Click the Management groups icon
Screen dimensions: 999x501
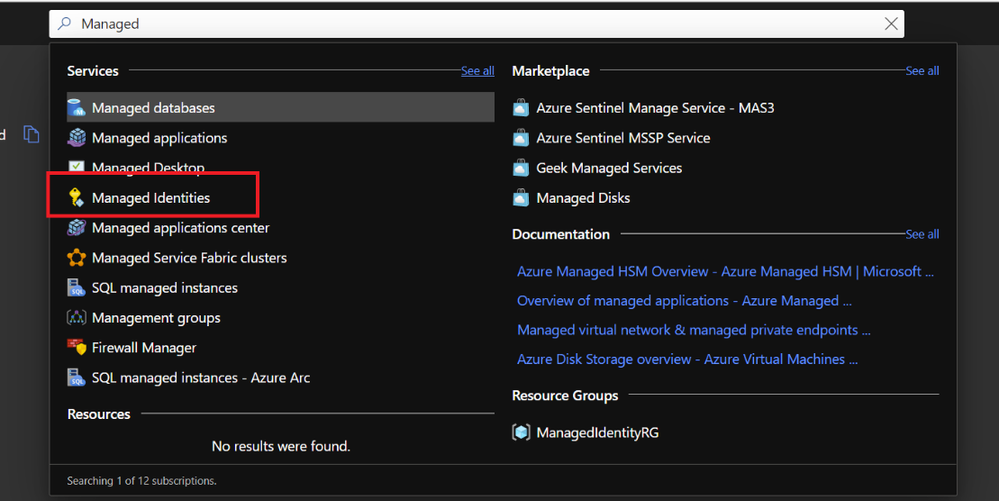[76, 317]
